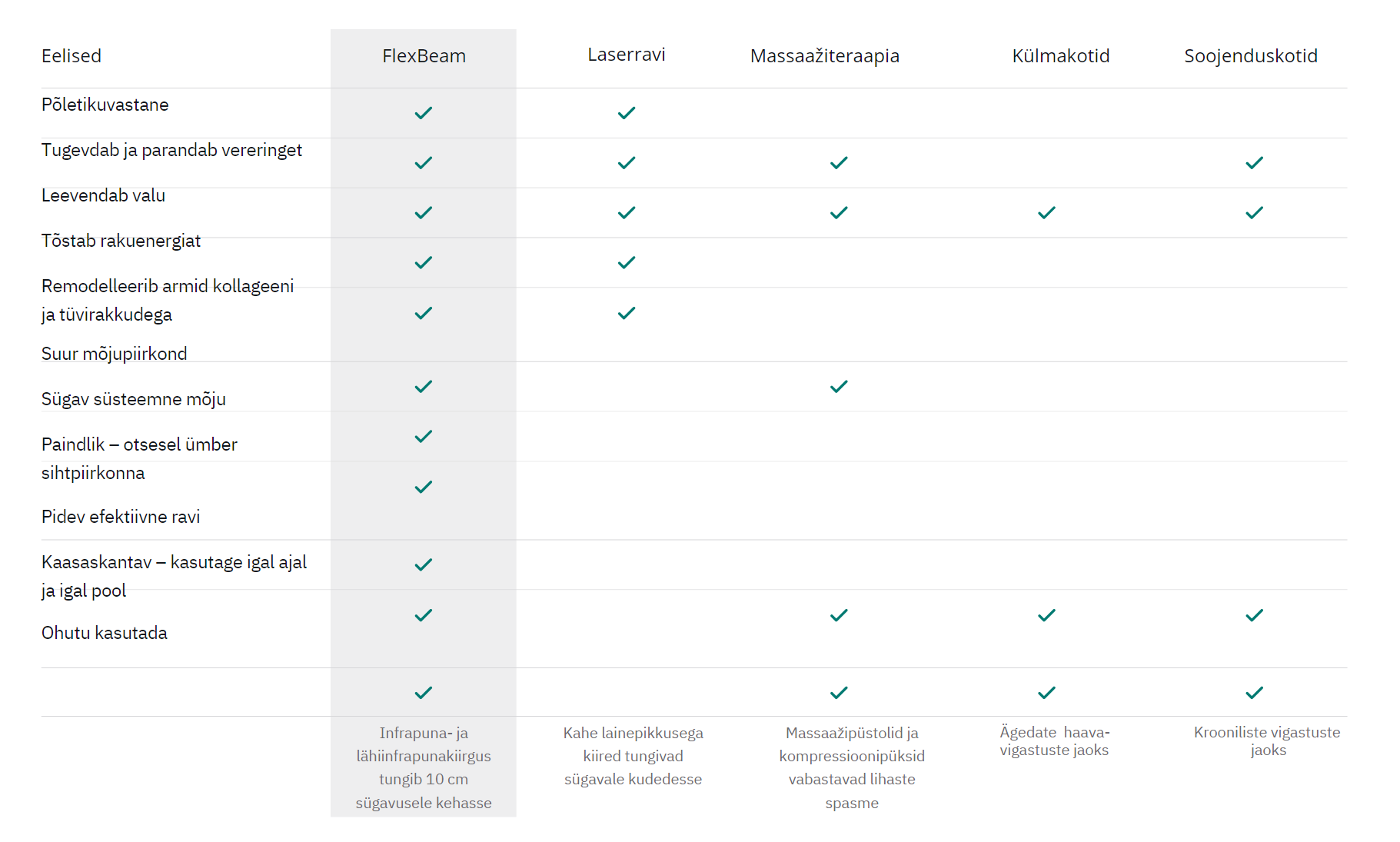Click the Ohutu kasutada benefit label

pos(105,633)
